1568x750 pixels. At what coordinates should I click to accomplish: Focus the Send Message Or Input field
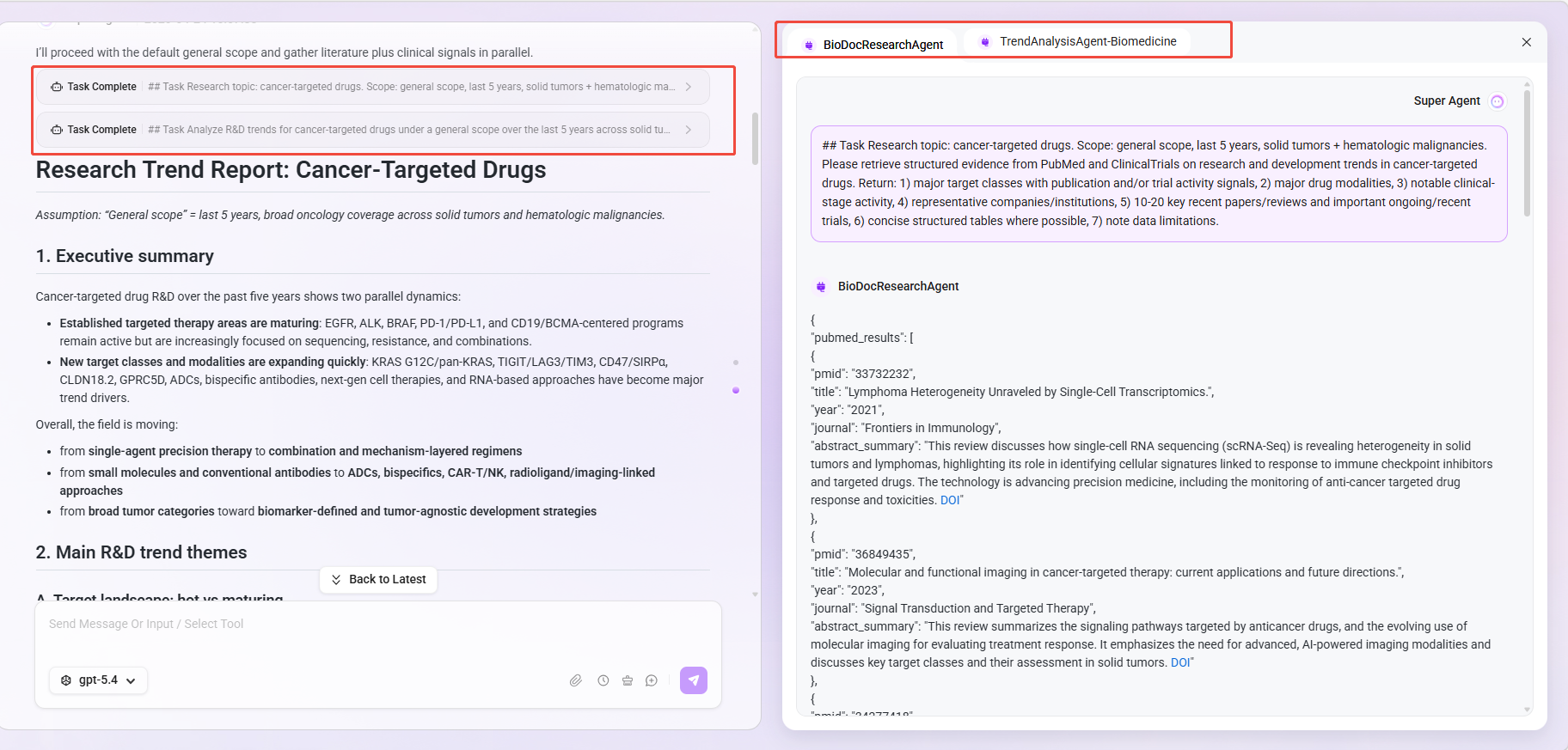(x=378, y=625)
